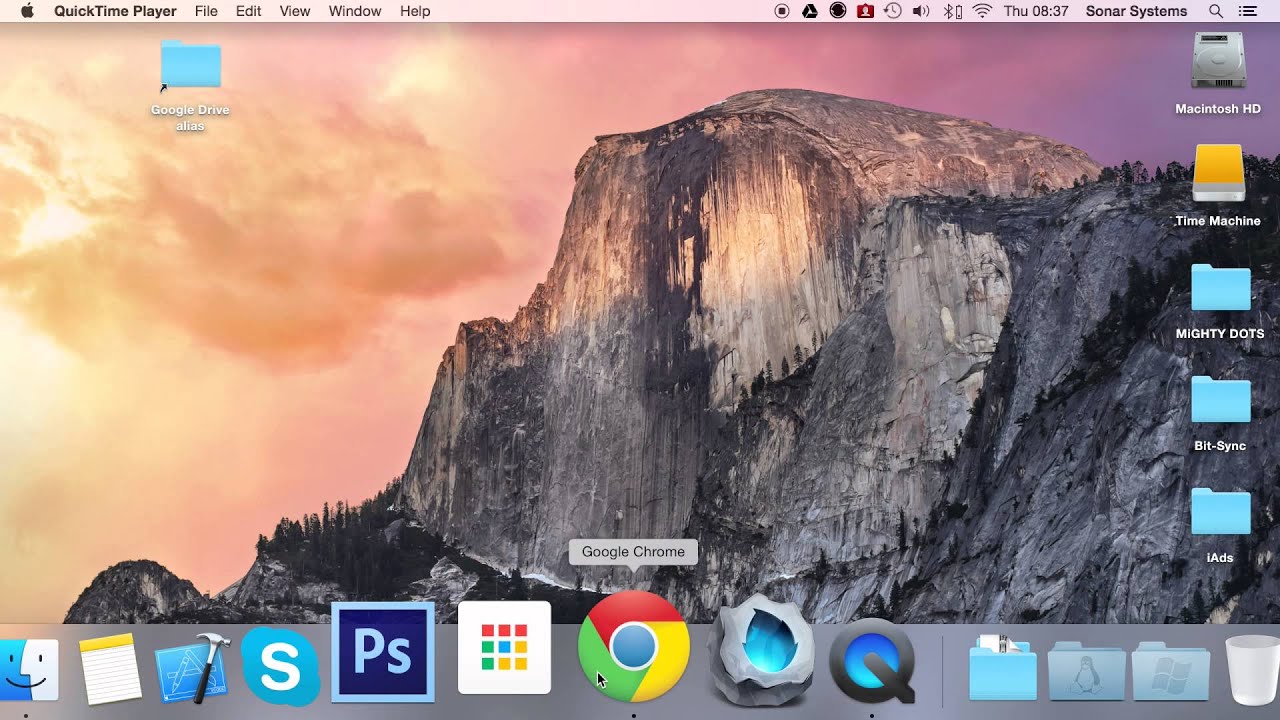Launch Google Chrome from the Dock
Image resolution: width=1280 pixels, height=720 pixels.
click(634, 647)
